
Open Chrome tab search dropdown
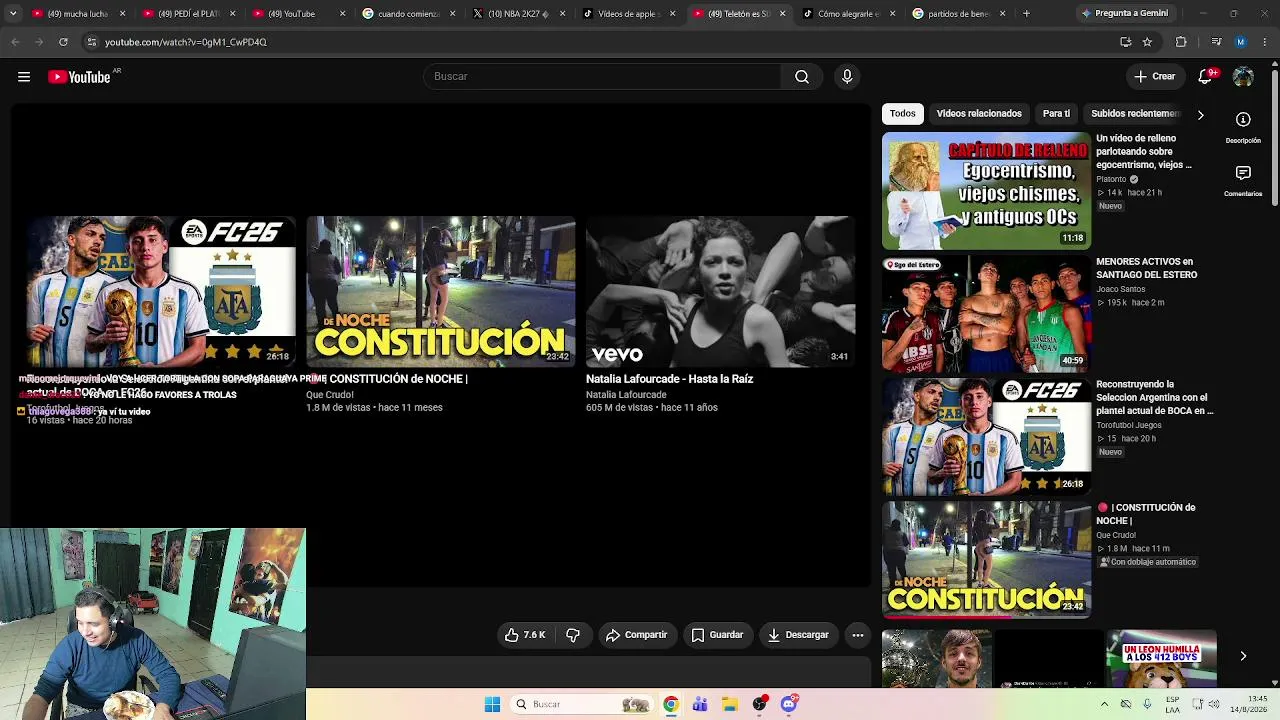(x=14, y=14)
